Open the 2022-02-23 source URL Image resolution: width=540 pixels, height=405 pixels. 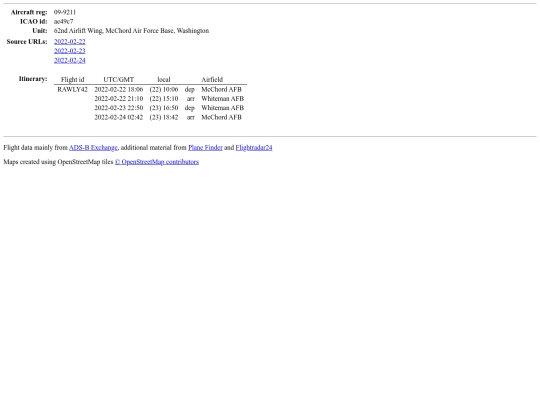70,51
